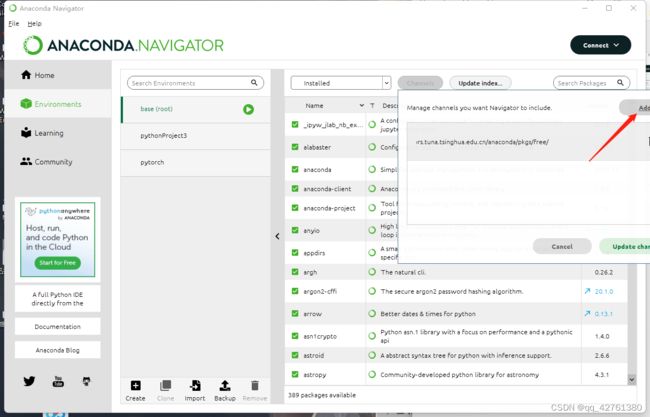The height and width of the screenshot is (417, 650).
Task: Open the GitHub link icon
Action: click(x=87, y=381)
